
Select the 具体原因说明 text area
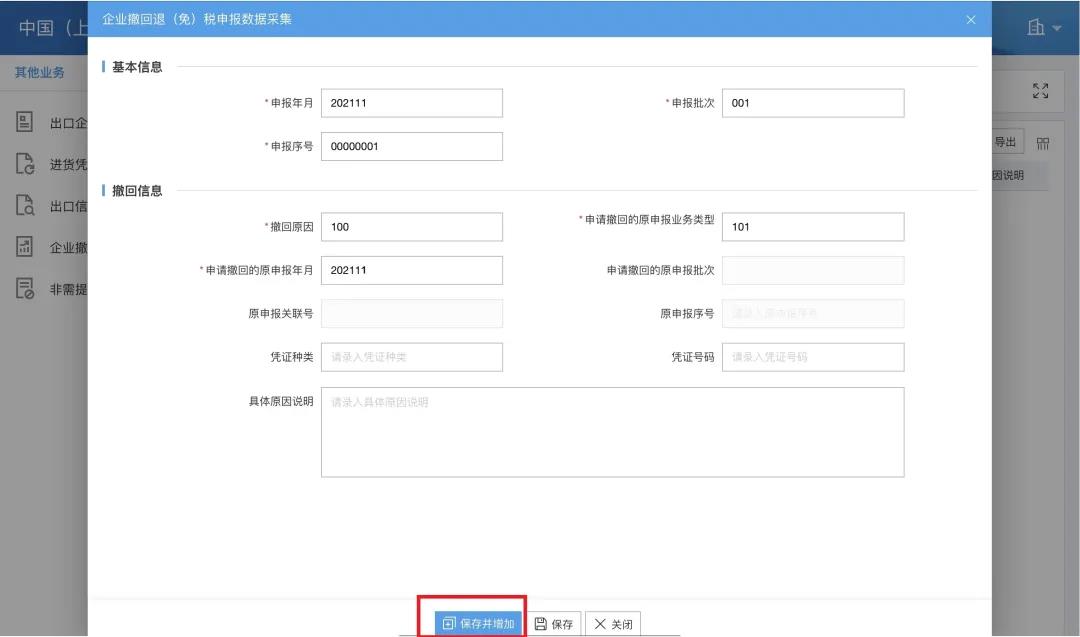coord(611,431)
